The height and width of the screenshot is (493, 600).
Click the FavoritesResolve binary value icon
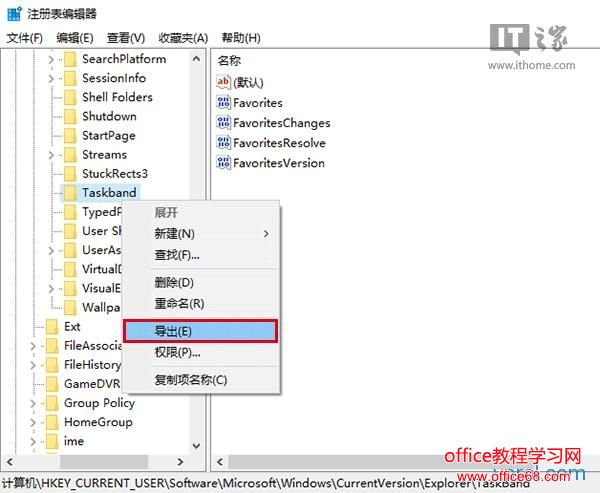(223, 143)
